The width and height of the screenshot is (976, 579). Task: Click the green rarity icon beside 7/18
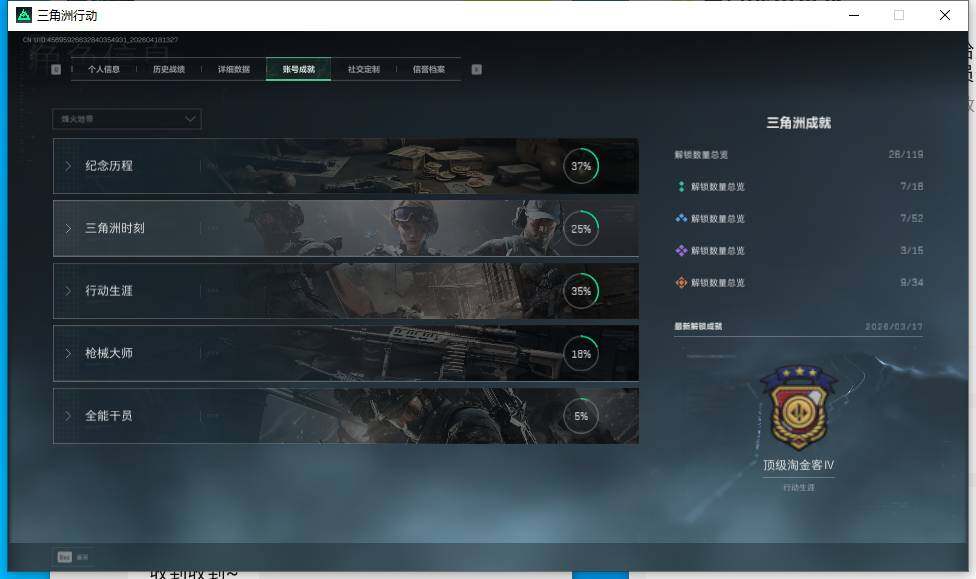pos(681,186)
